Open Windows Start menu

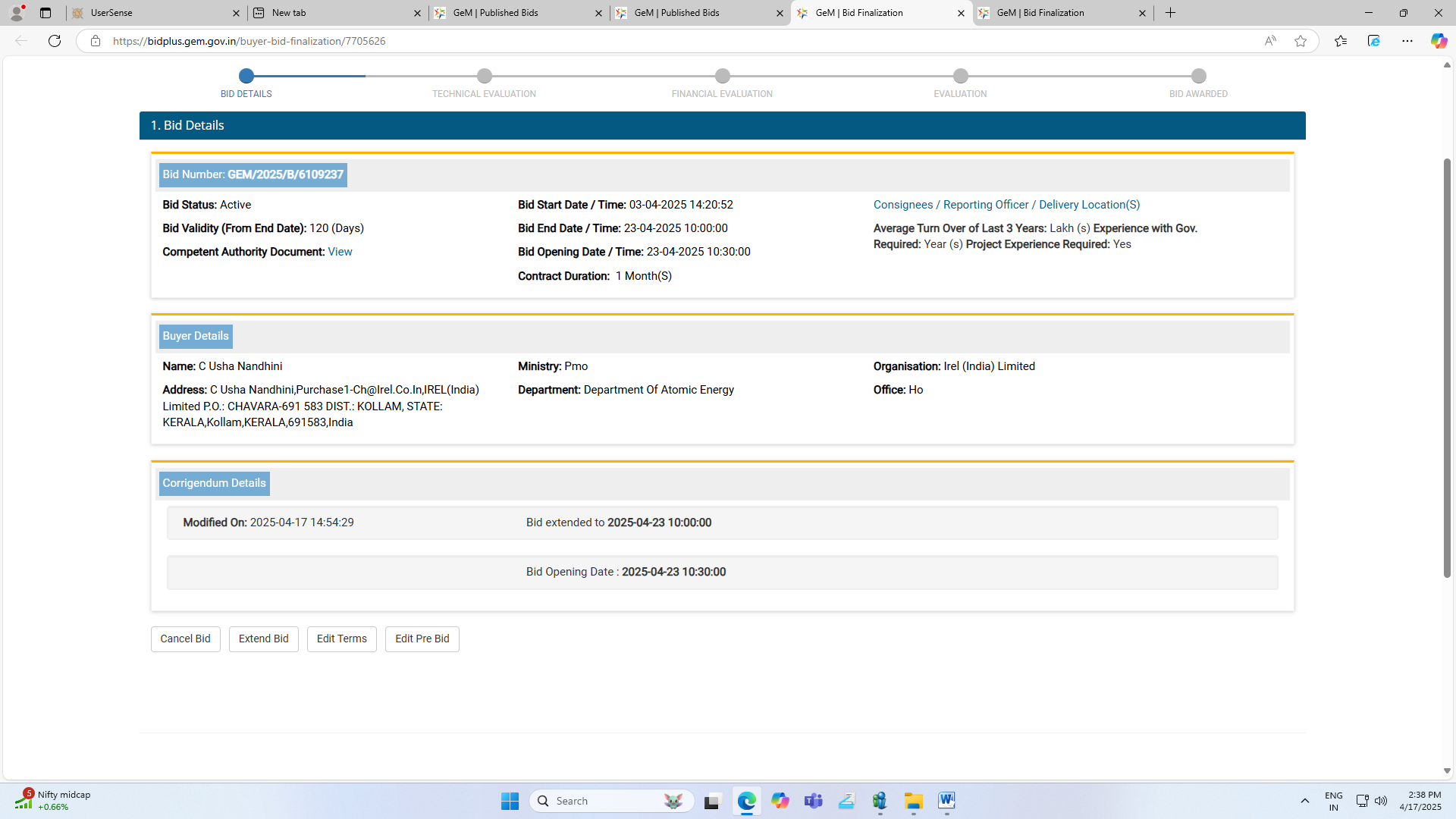(x=510, y=801)
